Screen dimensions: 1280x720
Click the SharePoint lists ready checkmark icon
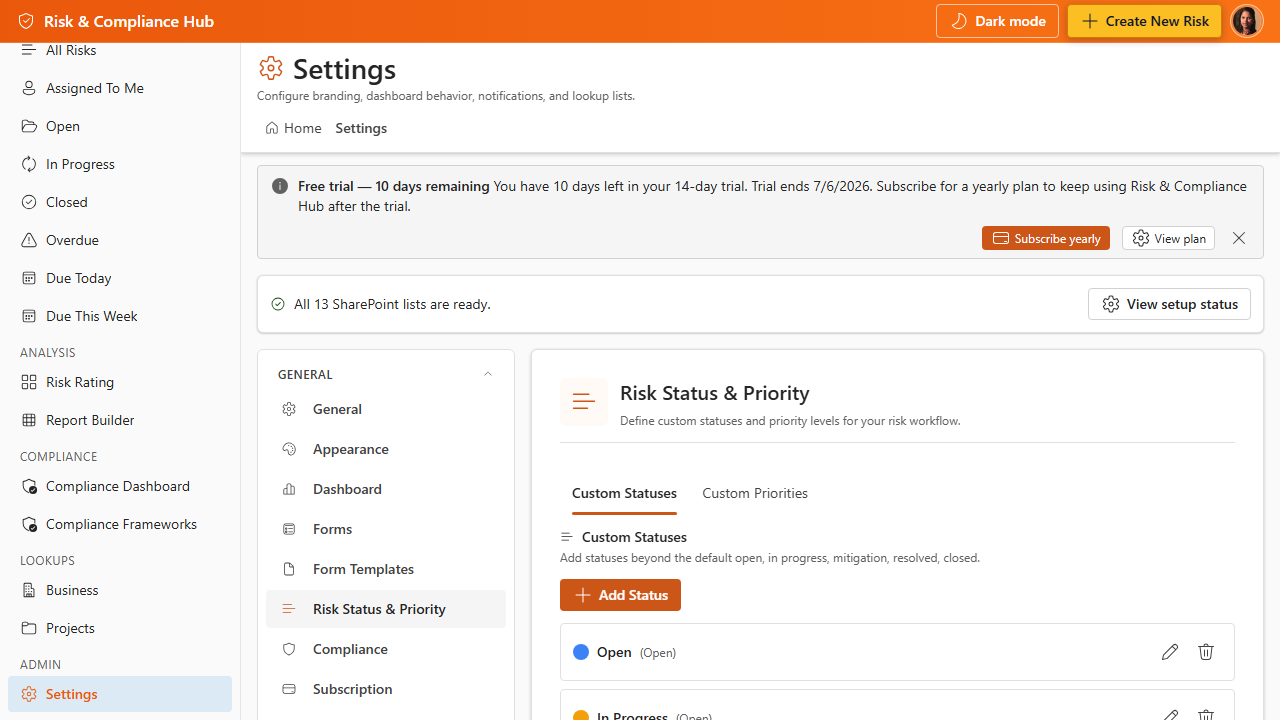pos(278,304)
